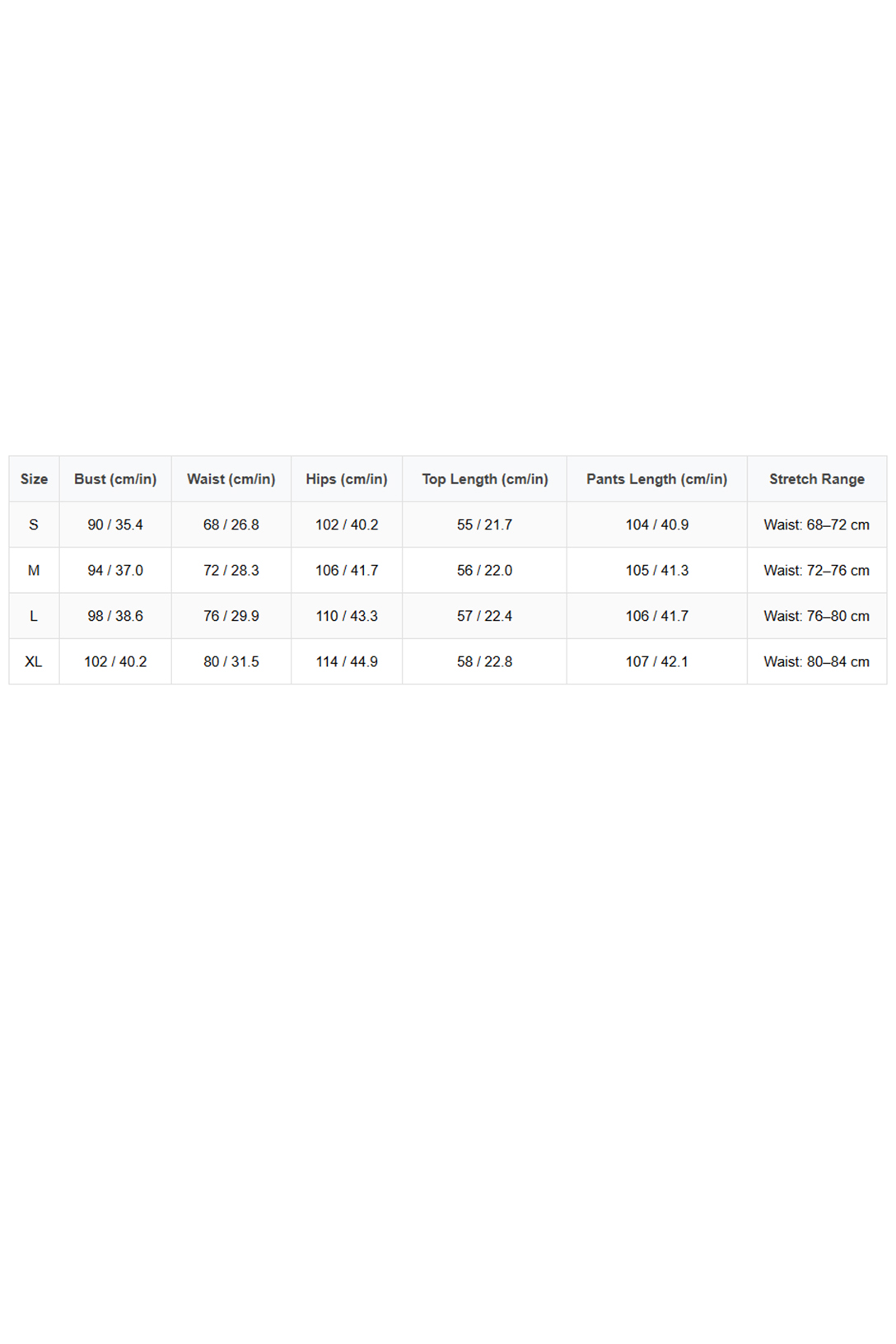Viewport: 896px width, 1344px height.
Task: Select the size S row label
Action: point(34,525)
